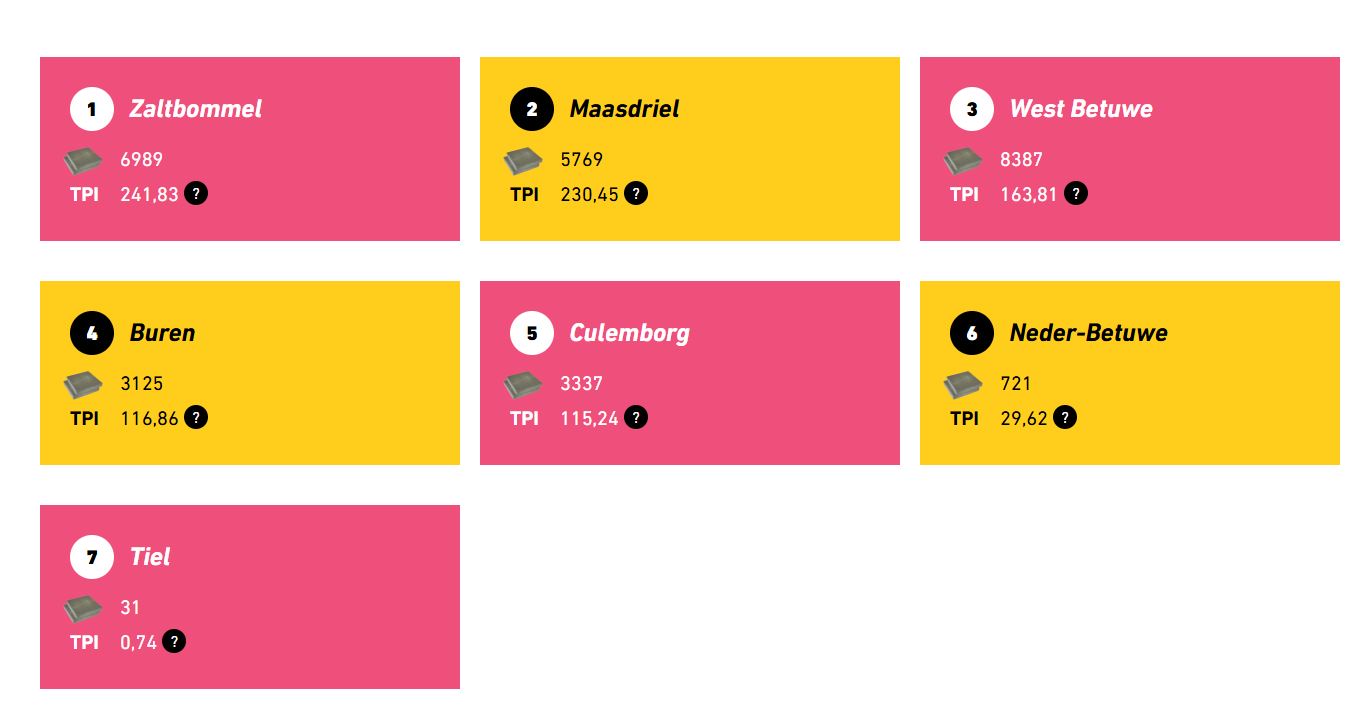Click the help icon beside Tiel's 0,74
The image size is (1367, 710).
pyautogui.click(x=174, y=642)
